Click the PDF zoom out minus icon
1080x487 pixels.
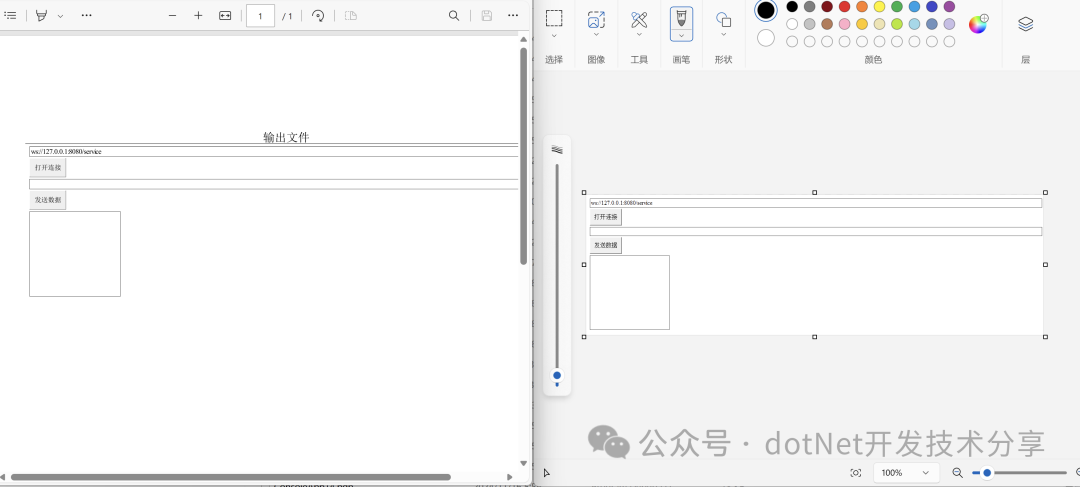172,16
